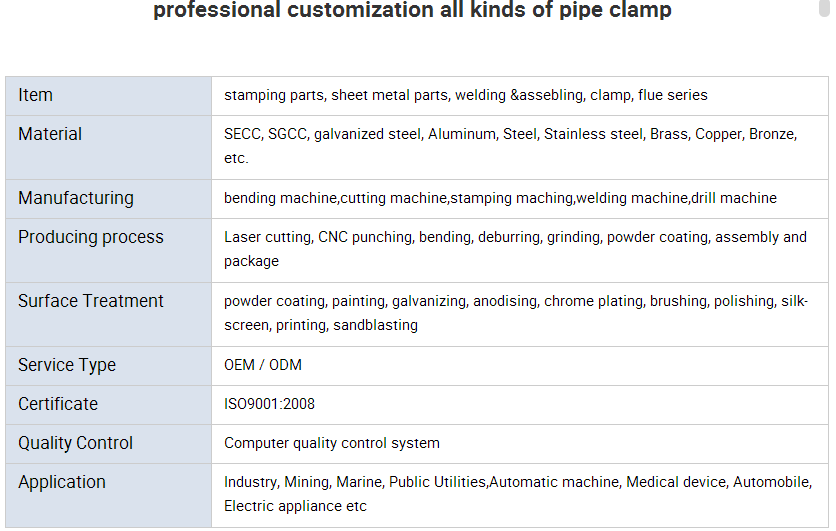Click the OEM / ODM value text

[x=263, y=365]
